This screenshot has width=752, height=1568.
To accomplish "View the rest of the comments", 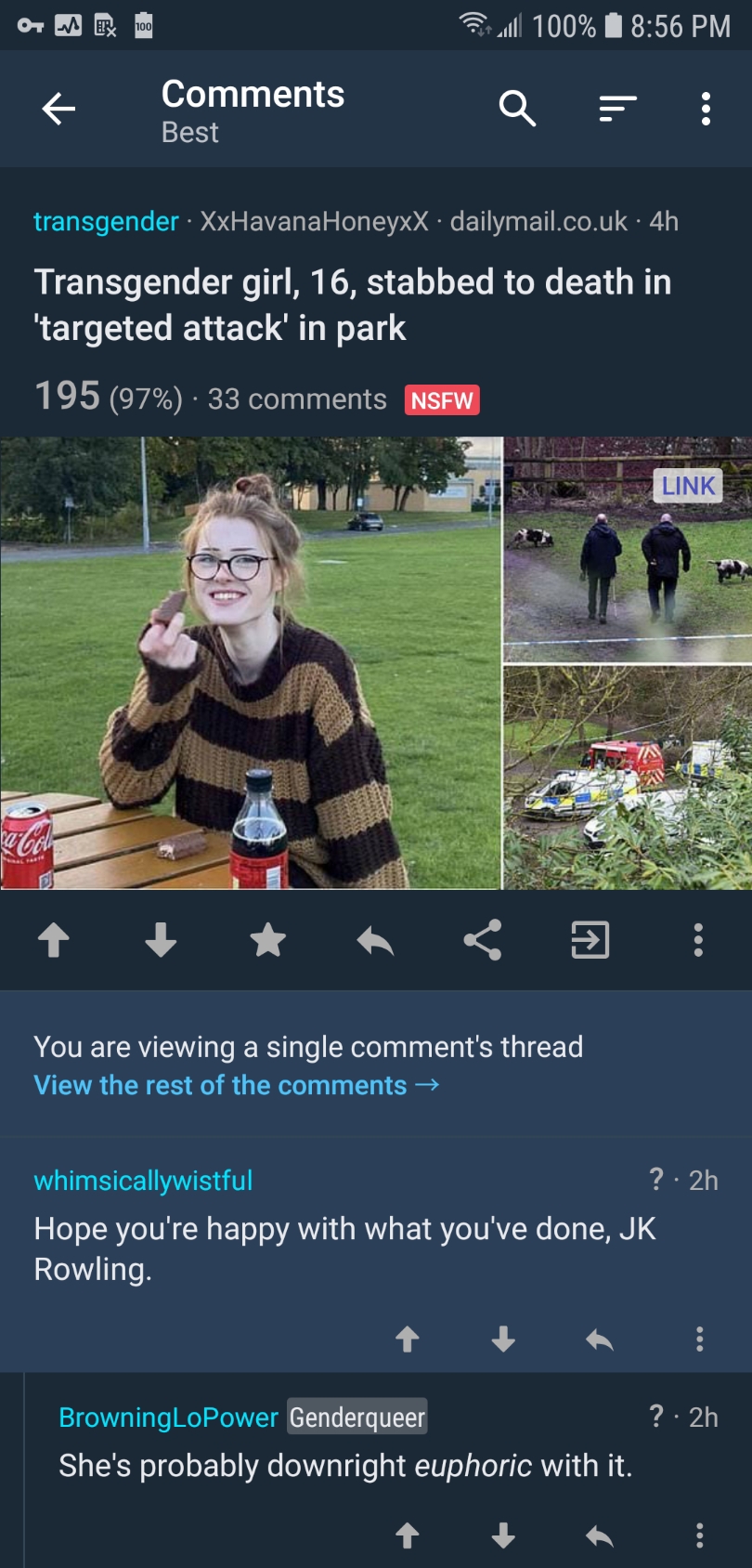I will point(236,1085).
